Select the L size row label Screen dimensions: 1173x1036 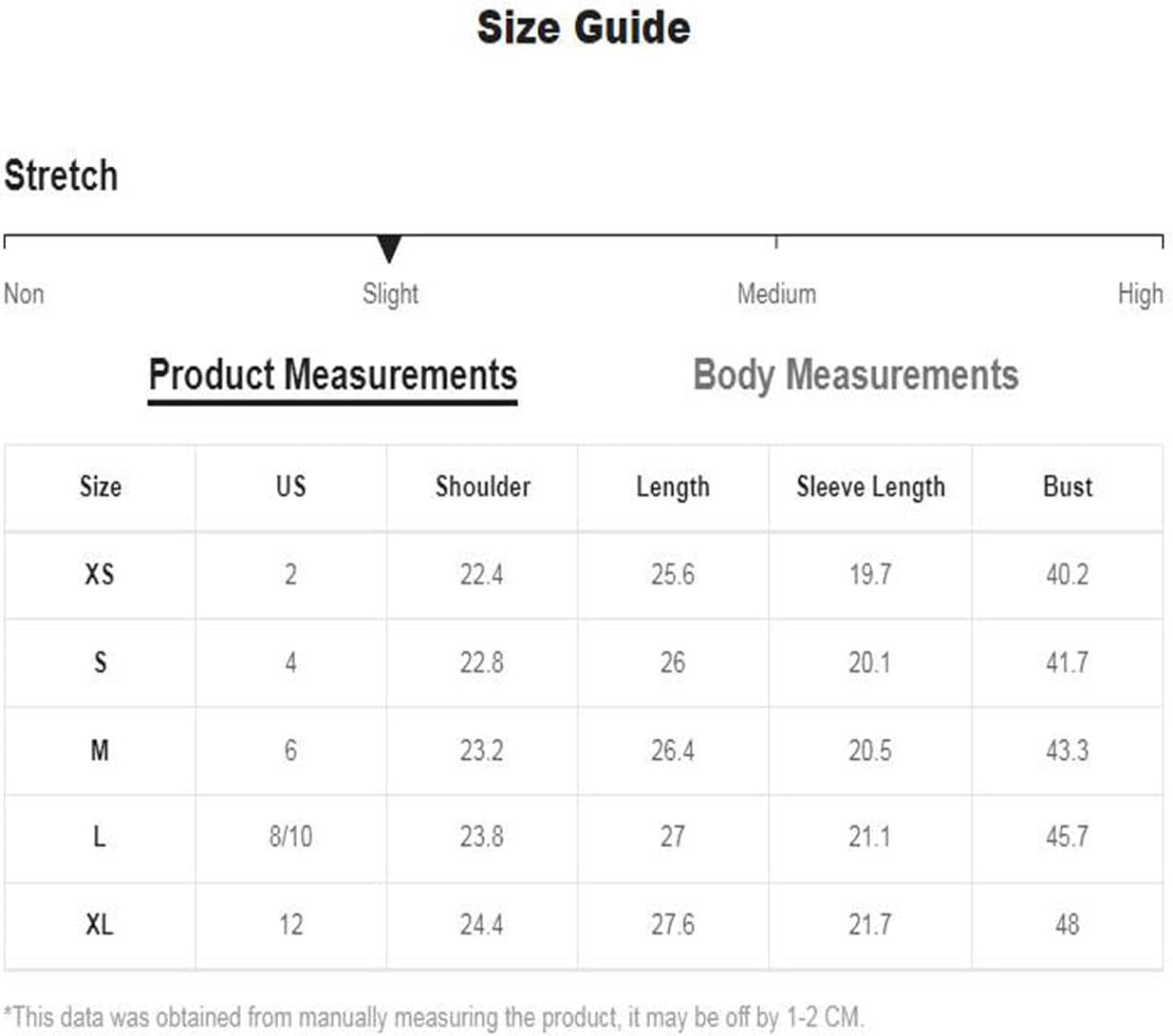[x=100, y=837]
